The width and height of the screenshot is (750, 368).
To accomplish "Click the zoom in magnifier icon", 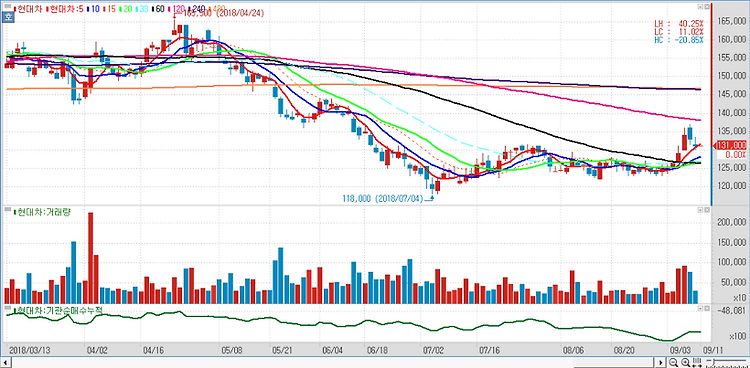I will (x=685, y=362).
